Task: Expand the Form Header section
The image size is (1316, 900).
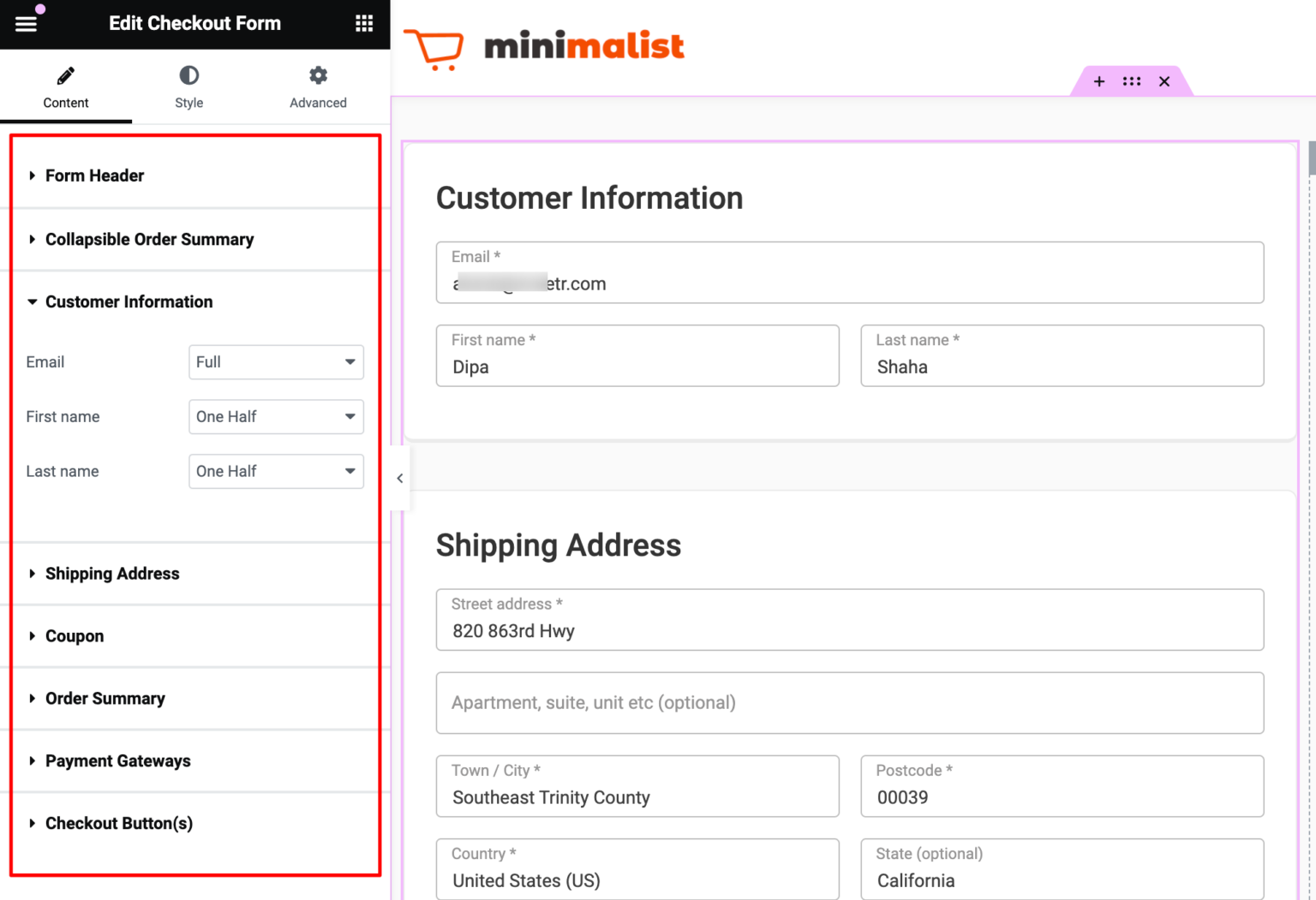Action: [94, 176]
